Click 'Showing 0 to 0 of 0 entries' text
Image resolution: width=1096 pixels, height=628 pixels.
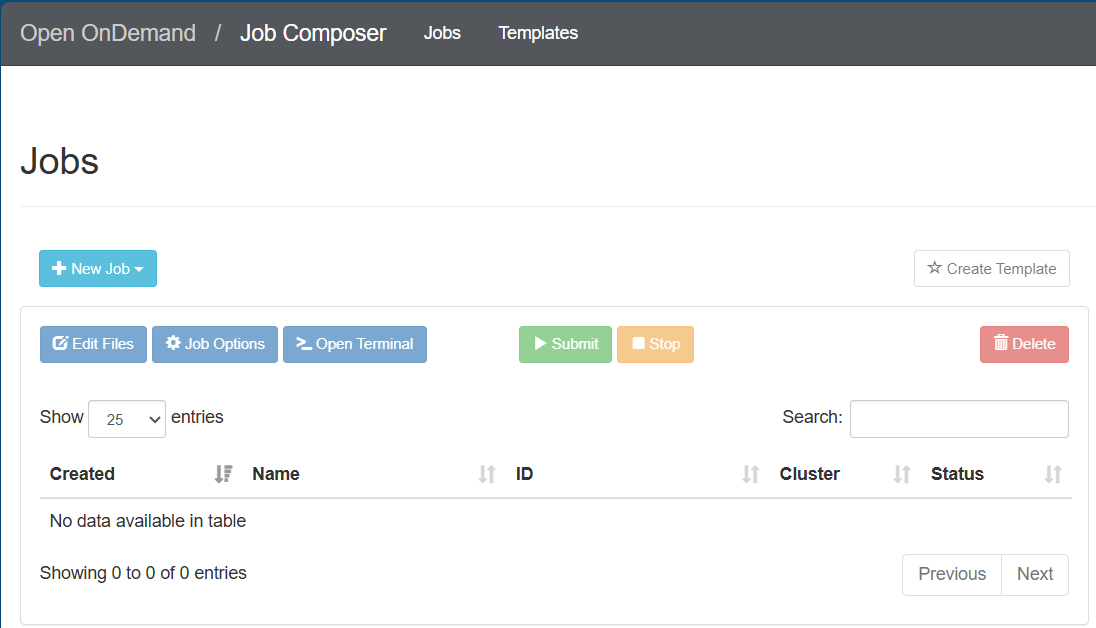point(143,573)
